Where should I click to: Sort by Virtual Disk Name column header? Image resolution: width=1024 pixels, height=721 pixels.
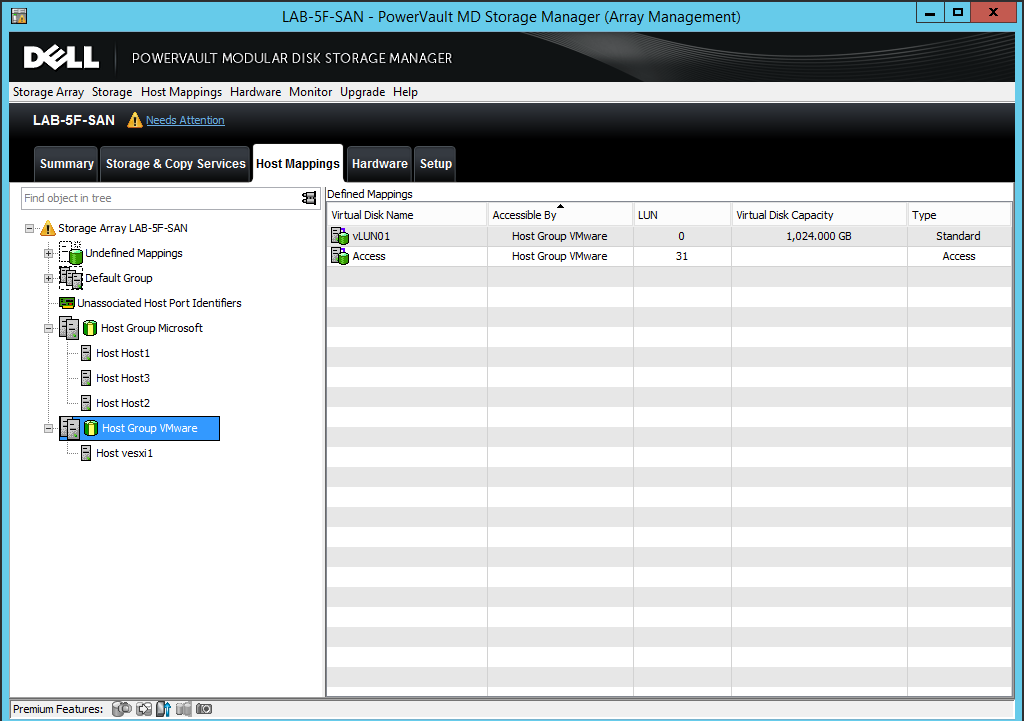pos(407,215)
